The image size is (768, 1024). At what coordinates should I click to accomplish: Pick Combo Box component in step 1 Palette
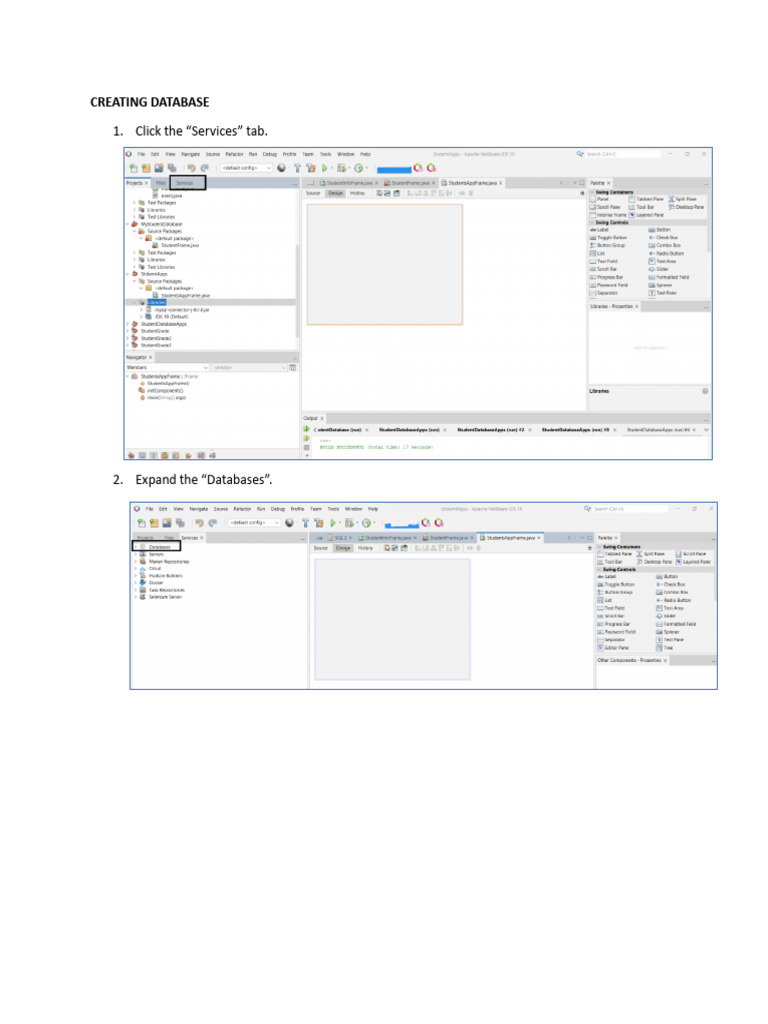click(665, 246)
